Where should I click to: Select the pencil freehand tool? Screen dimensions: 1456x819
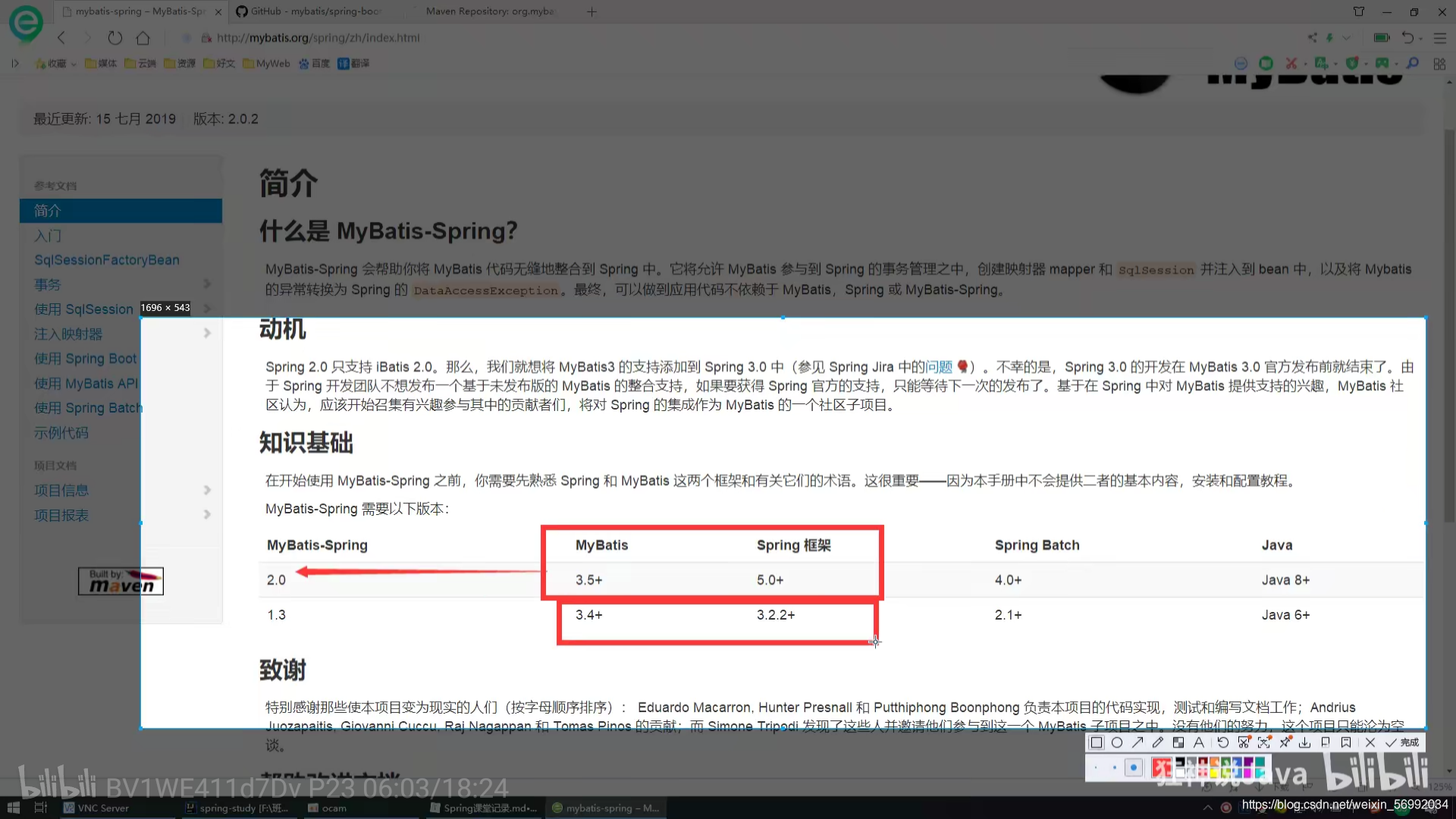click(x=1158, y=742)
